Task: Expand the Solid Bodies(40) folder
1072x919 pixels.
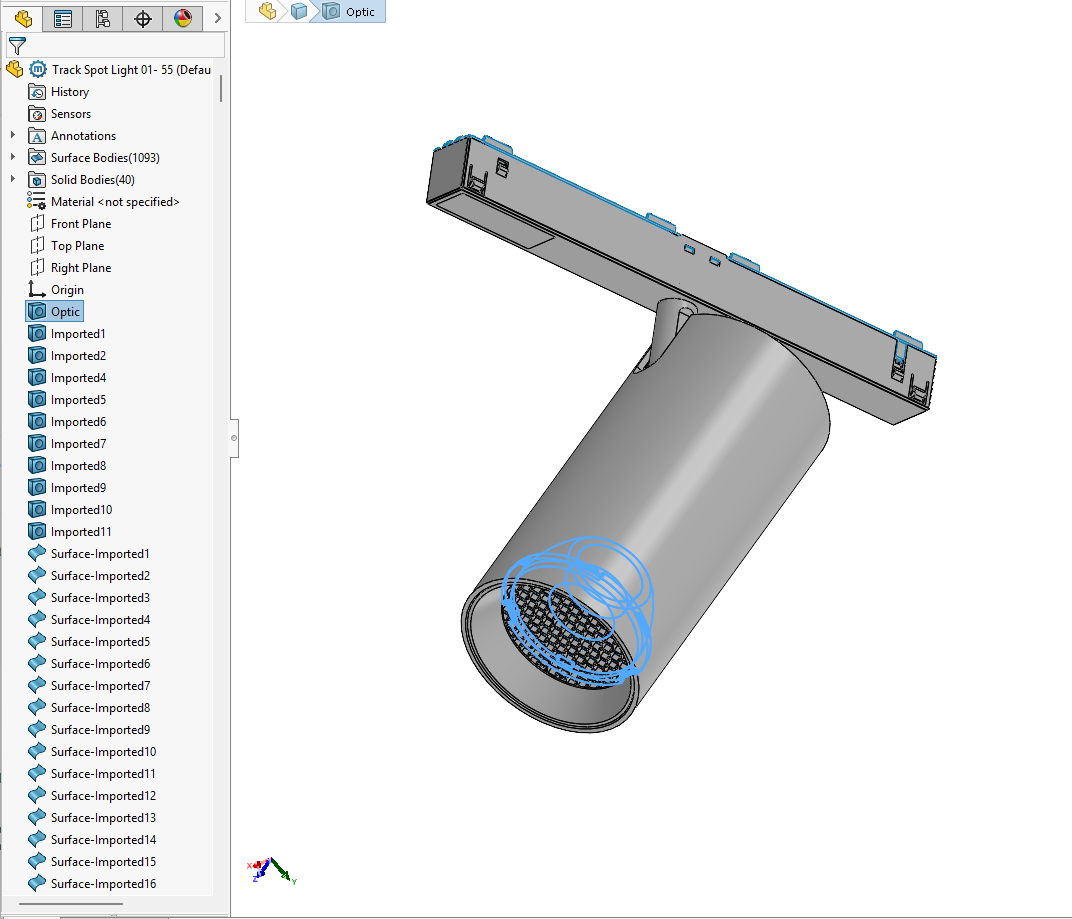Action: pos(12,179)
